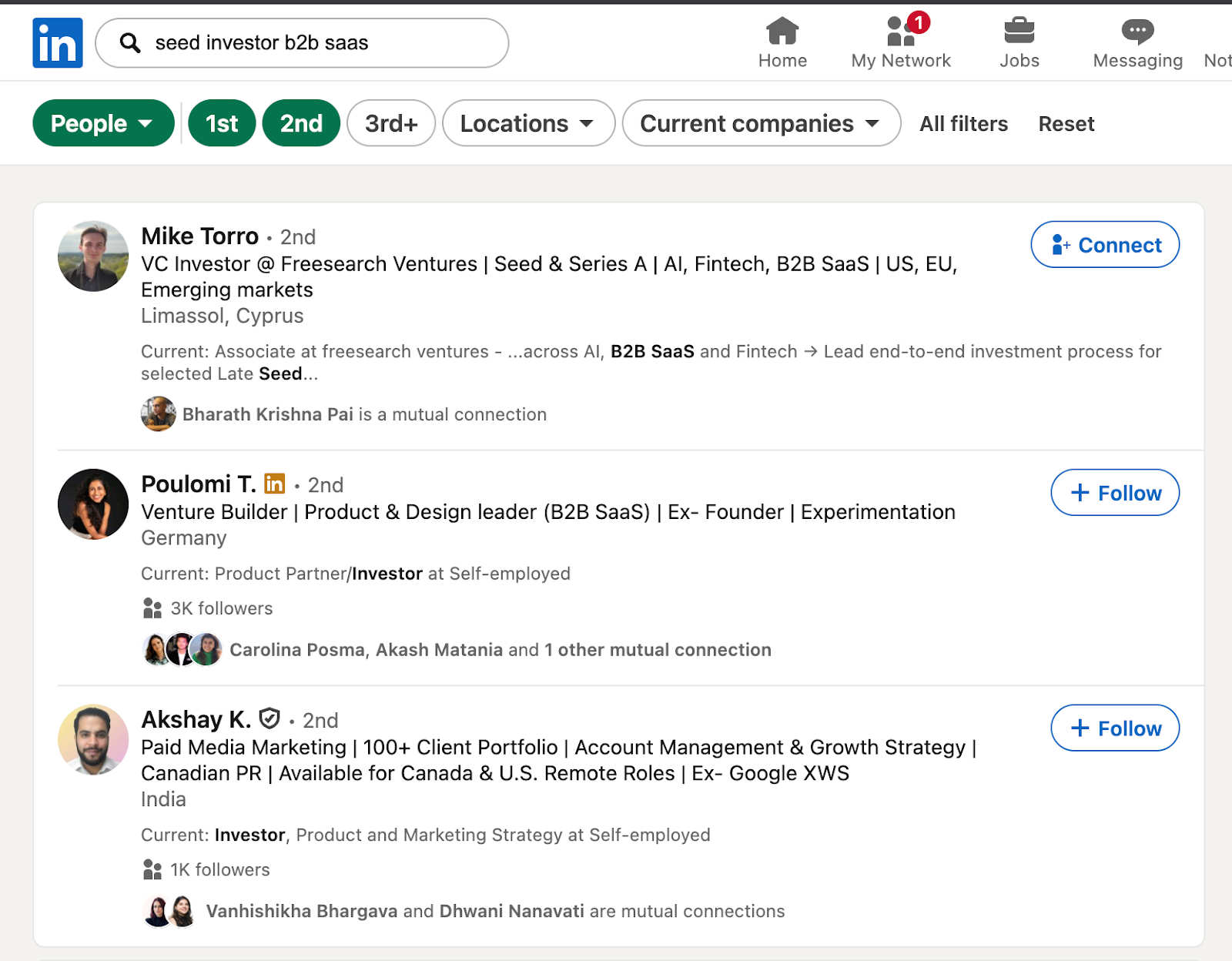
Task: Connect with Mike Torro
Action: (1105, 245)
